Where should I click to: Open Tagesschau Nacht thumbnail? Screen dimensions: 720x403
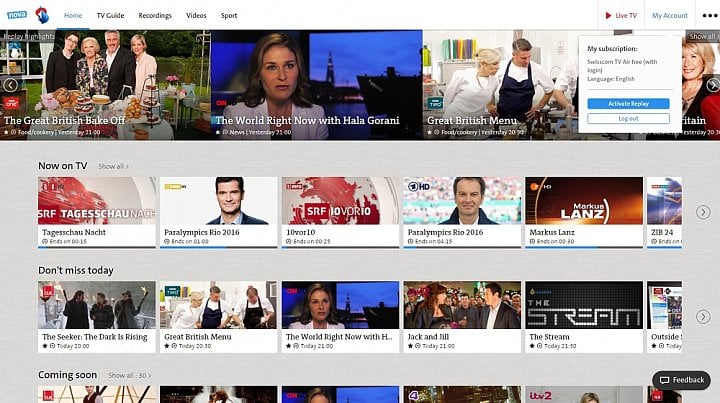coord(97,201)
